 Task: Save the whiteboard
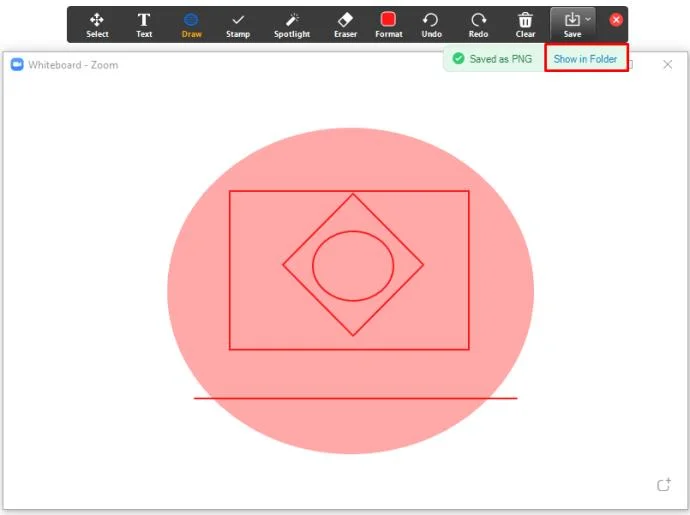click(x=572, y=25)
